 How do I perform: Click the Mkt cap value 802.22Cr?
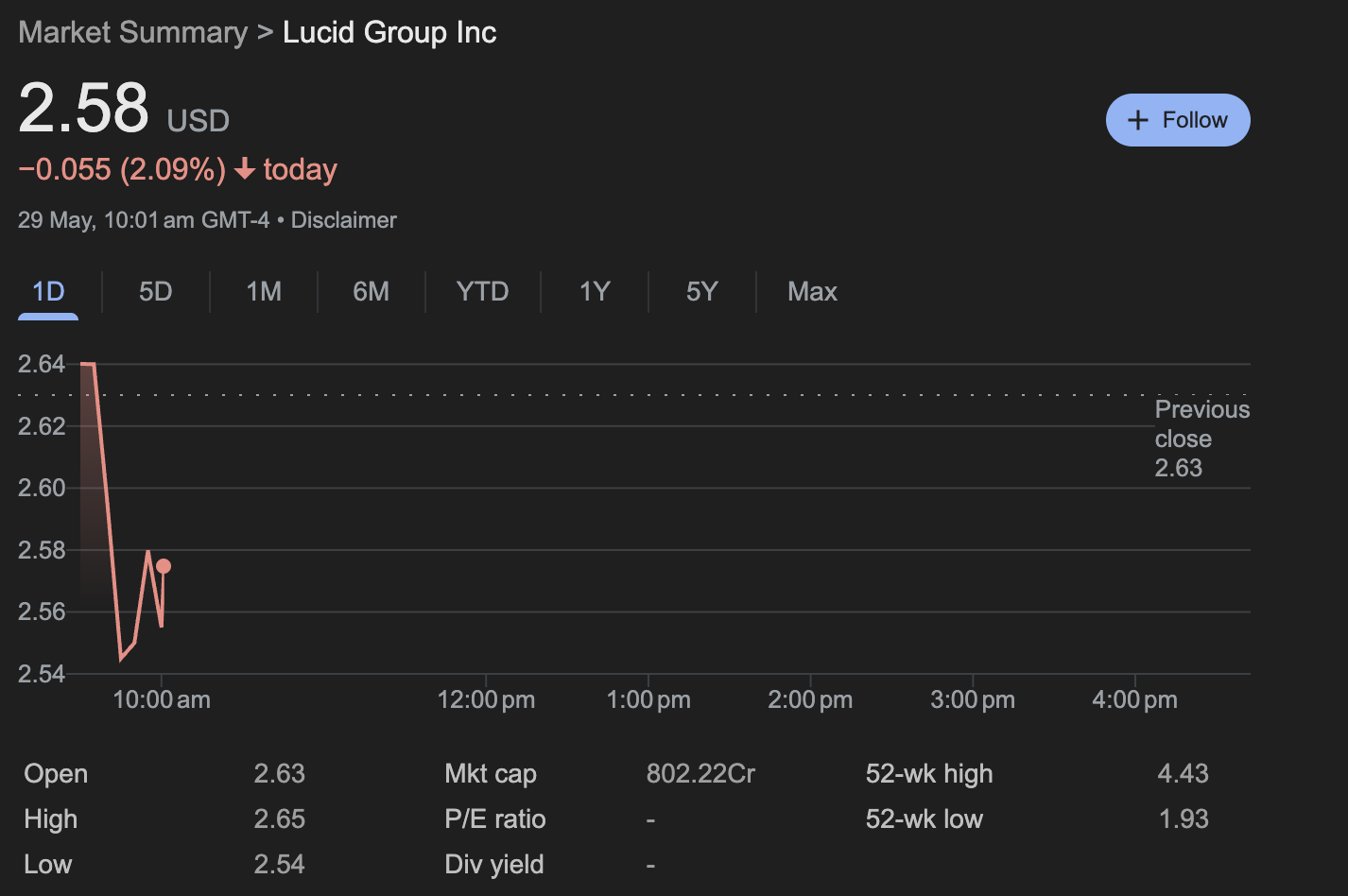point(700,774)
